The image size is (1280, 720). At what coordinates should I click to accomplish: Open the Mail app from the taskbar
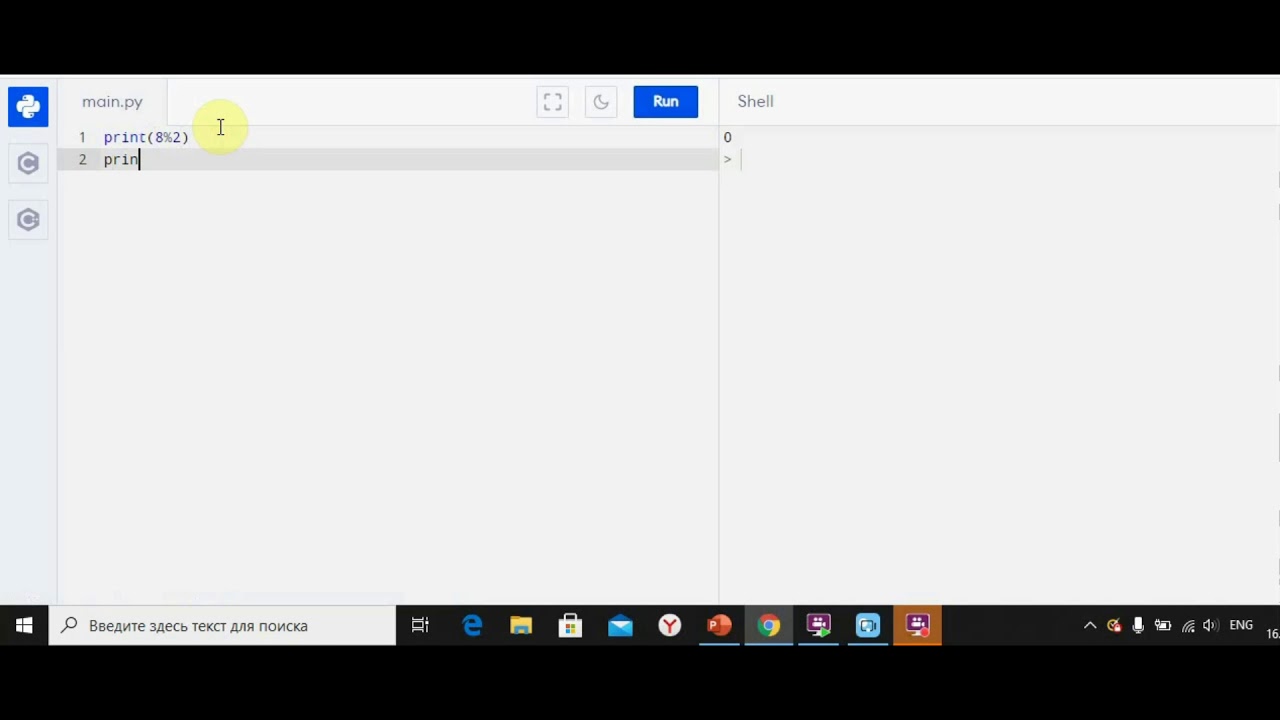click(620, 626)
